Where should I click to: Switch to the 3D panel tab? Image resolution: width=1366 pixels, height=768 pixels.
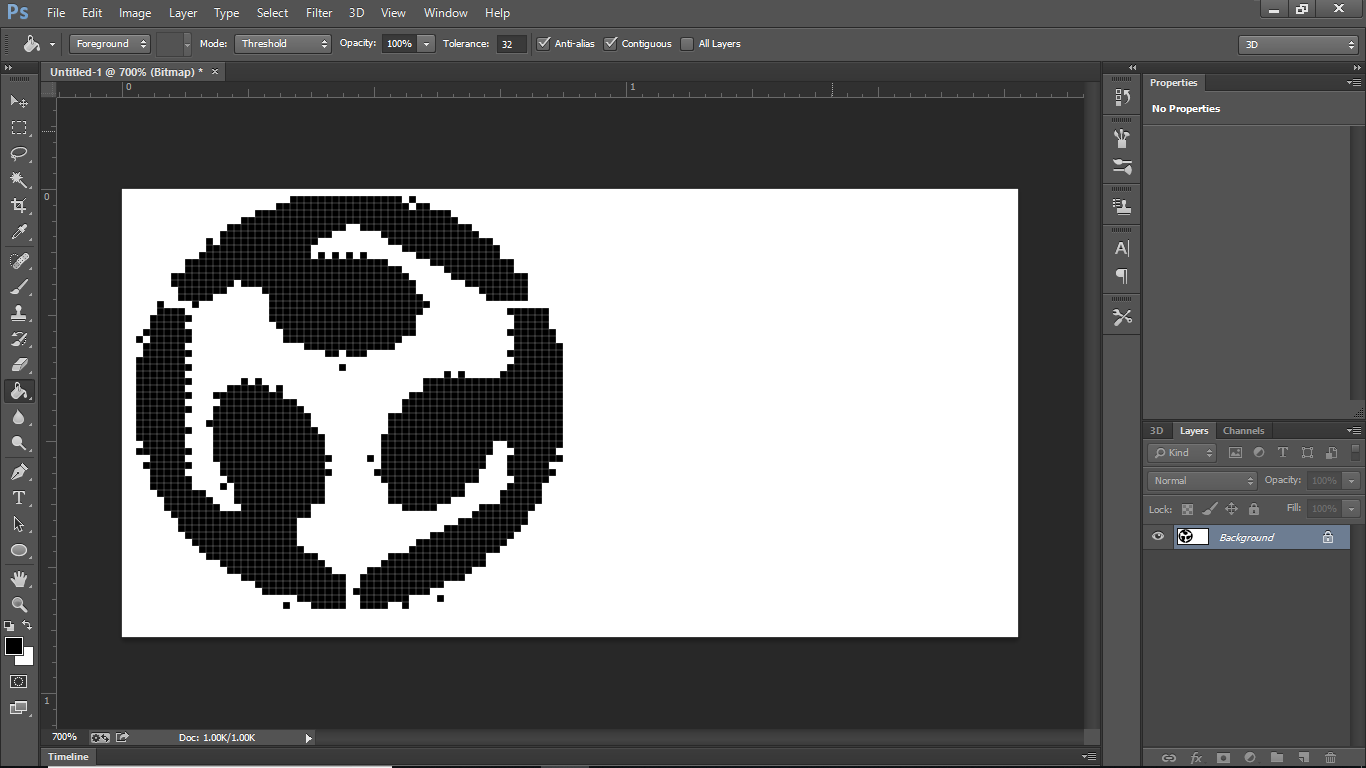[1156, 431]
